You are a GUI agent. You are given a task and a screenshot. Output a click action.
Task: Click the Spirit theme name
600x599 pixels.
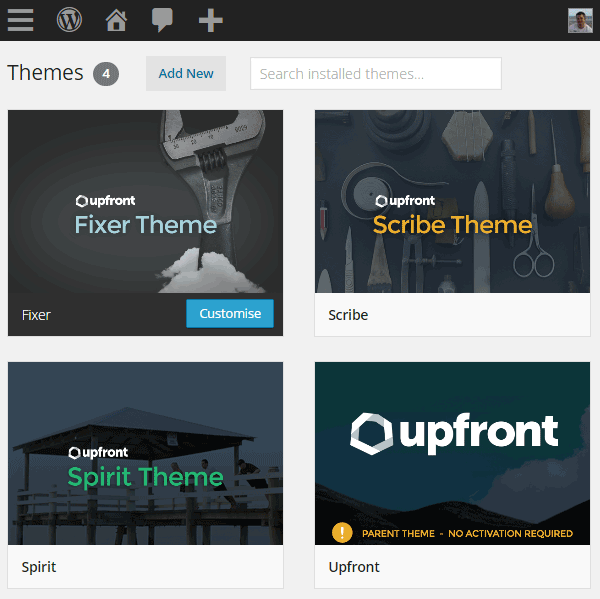[x=39, y=567]
